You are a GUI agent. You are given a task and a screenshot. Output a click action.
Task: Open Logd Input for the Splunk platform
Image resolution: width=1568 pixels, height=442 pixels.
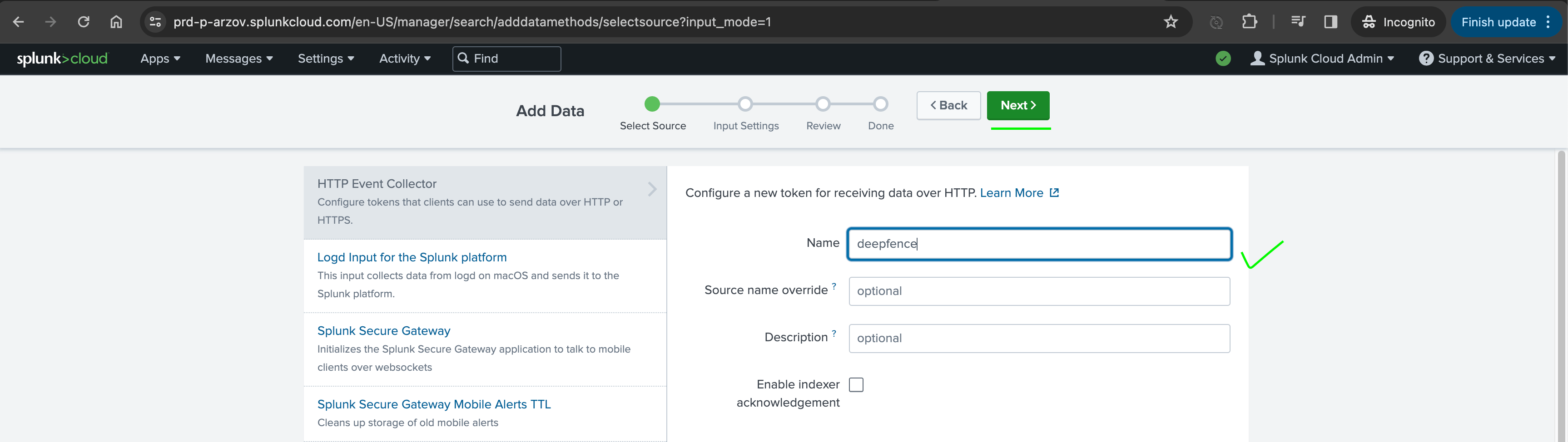tap(412, 258)
